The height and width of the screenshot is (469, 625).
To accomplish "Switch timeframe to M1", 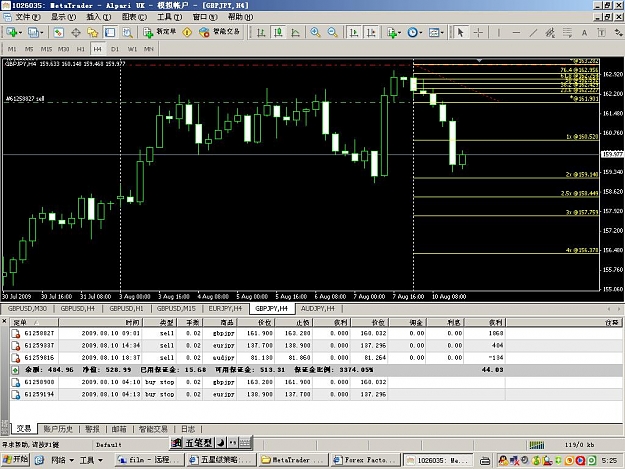I will tap(12, 49).
